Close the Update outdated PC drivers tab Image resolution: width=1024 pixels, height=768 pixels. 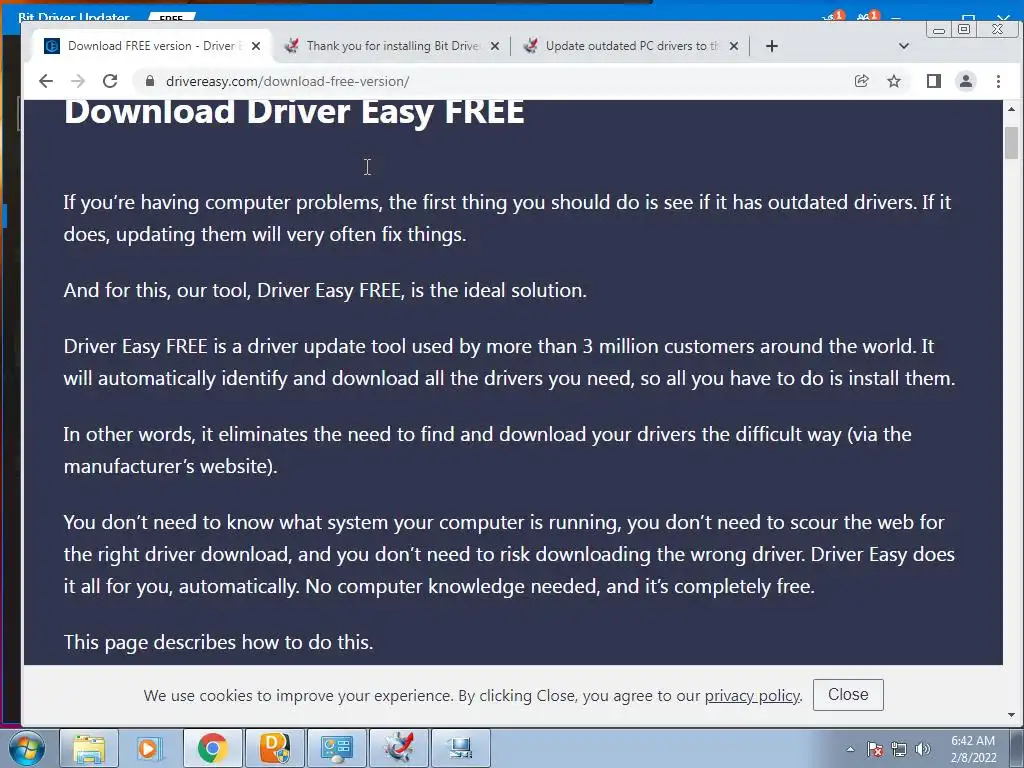734,46
